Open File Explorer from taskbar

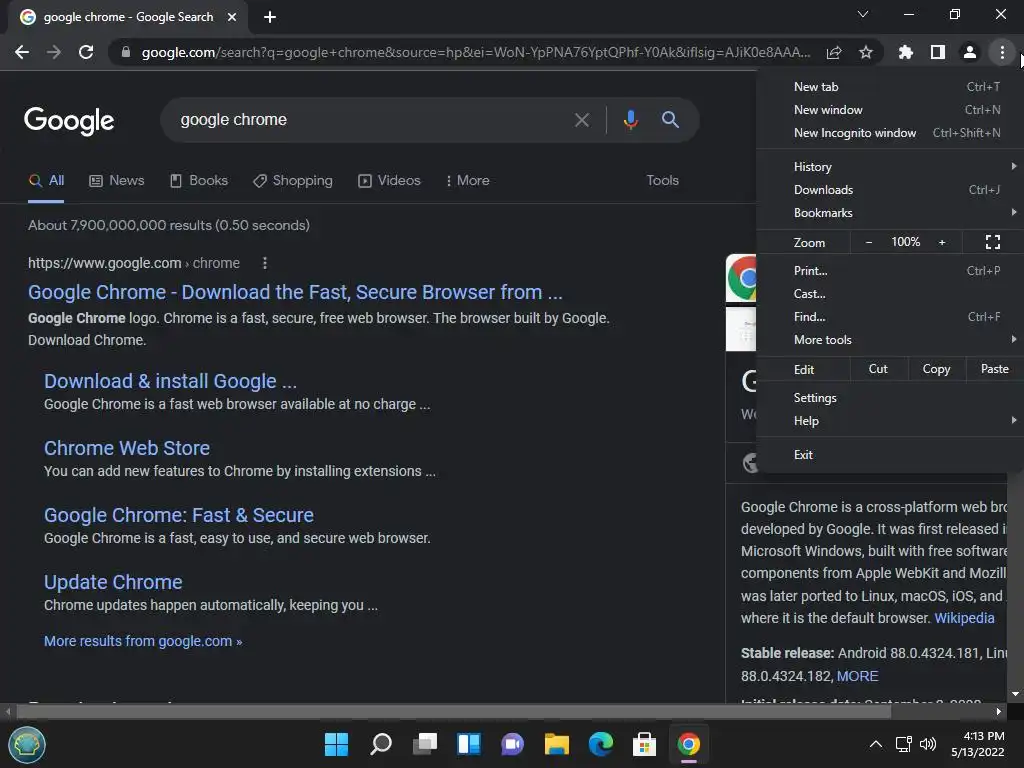(556, 744)
